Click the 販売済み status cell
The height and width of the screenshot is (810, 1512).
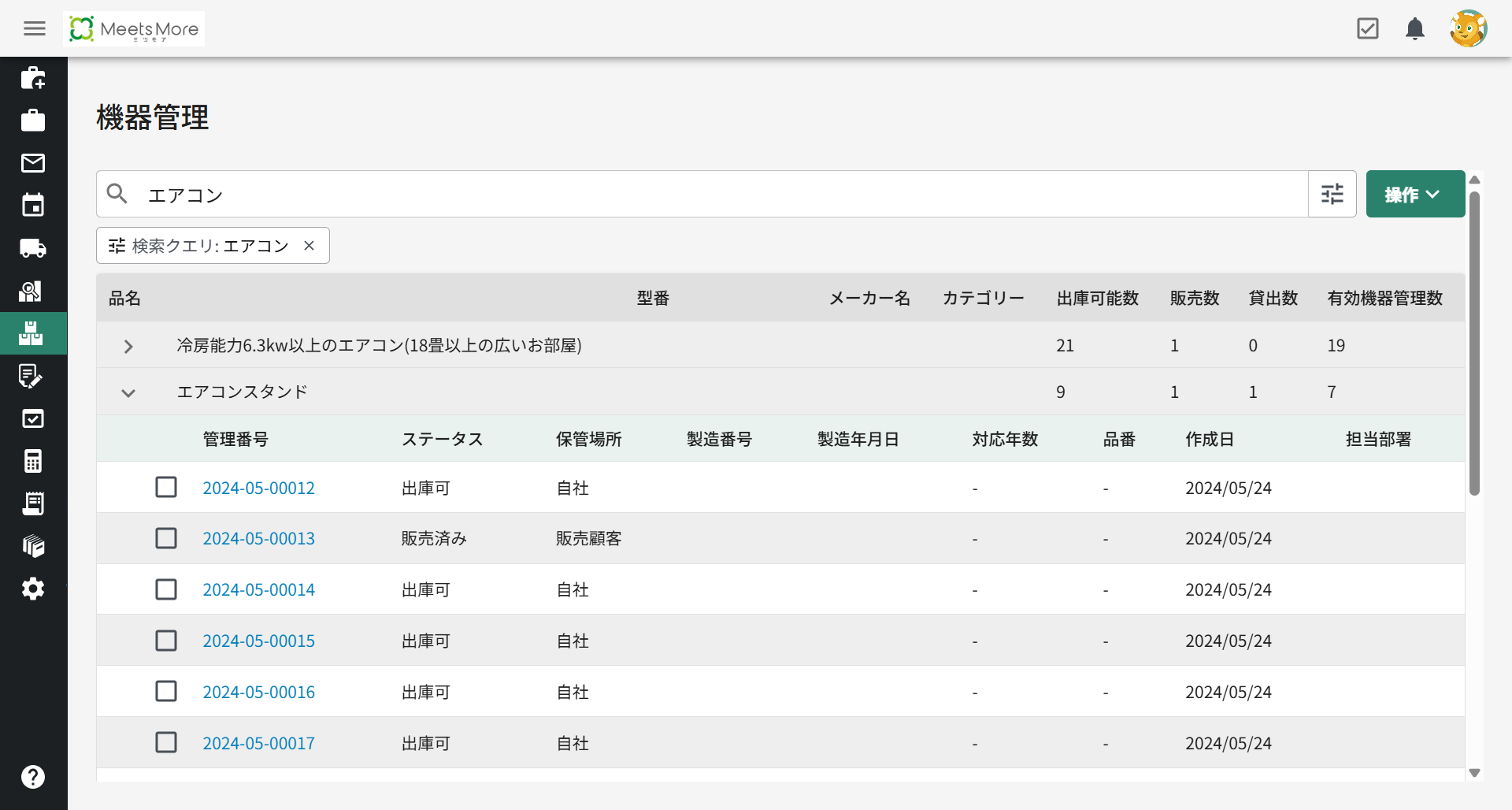(x=434, y=538)
